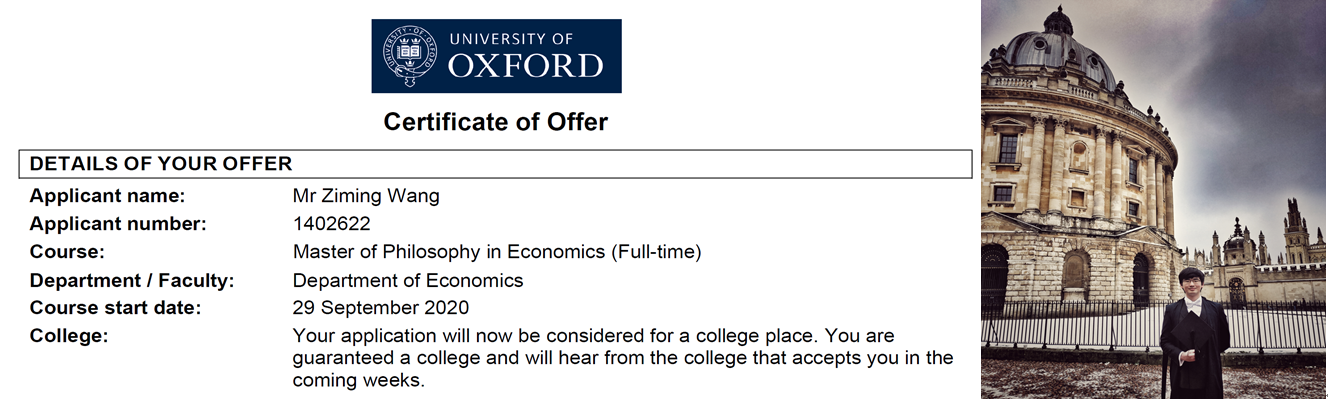
Task: Select the Certificate of Offer heading
Action: tap(496, 122)
